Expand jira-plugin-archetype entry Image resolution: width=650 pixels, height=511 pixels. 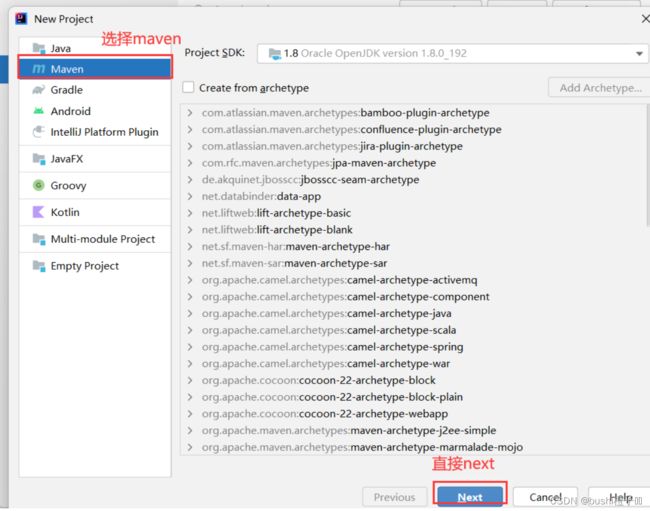190,146
